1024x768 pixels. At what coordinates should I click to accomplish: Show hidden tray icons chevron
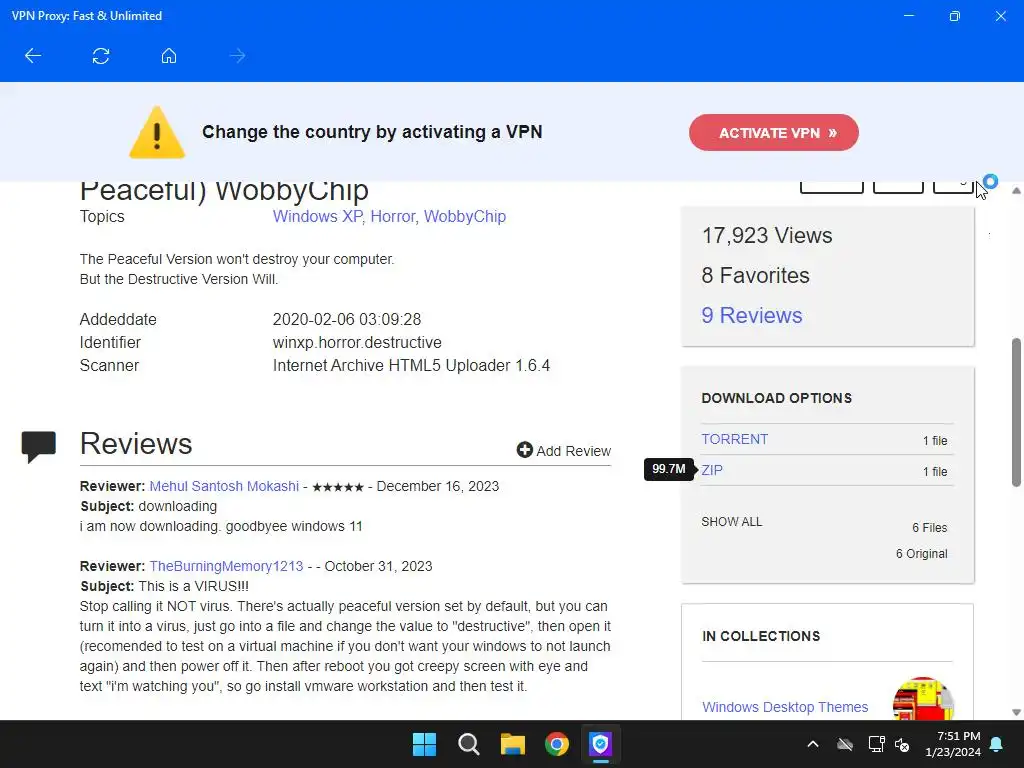click(x=812, y=744)
